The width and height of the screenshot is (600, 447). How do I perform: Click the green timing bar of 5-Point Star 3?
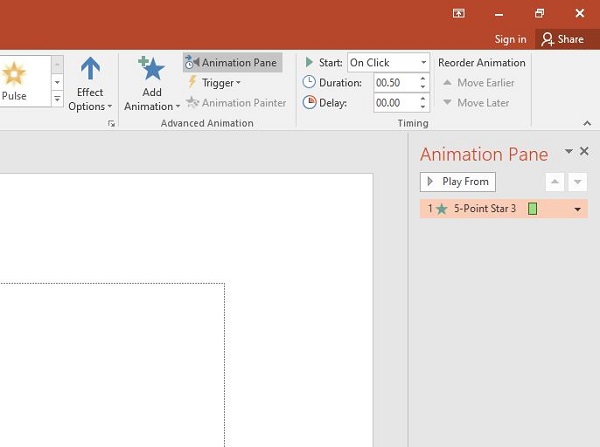(533, 209)
